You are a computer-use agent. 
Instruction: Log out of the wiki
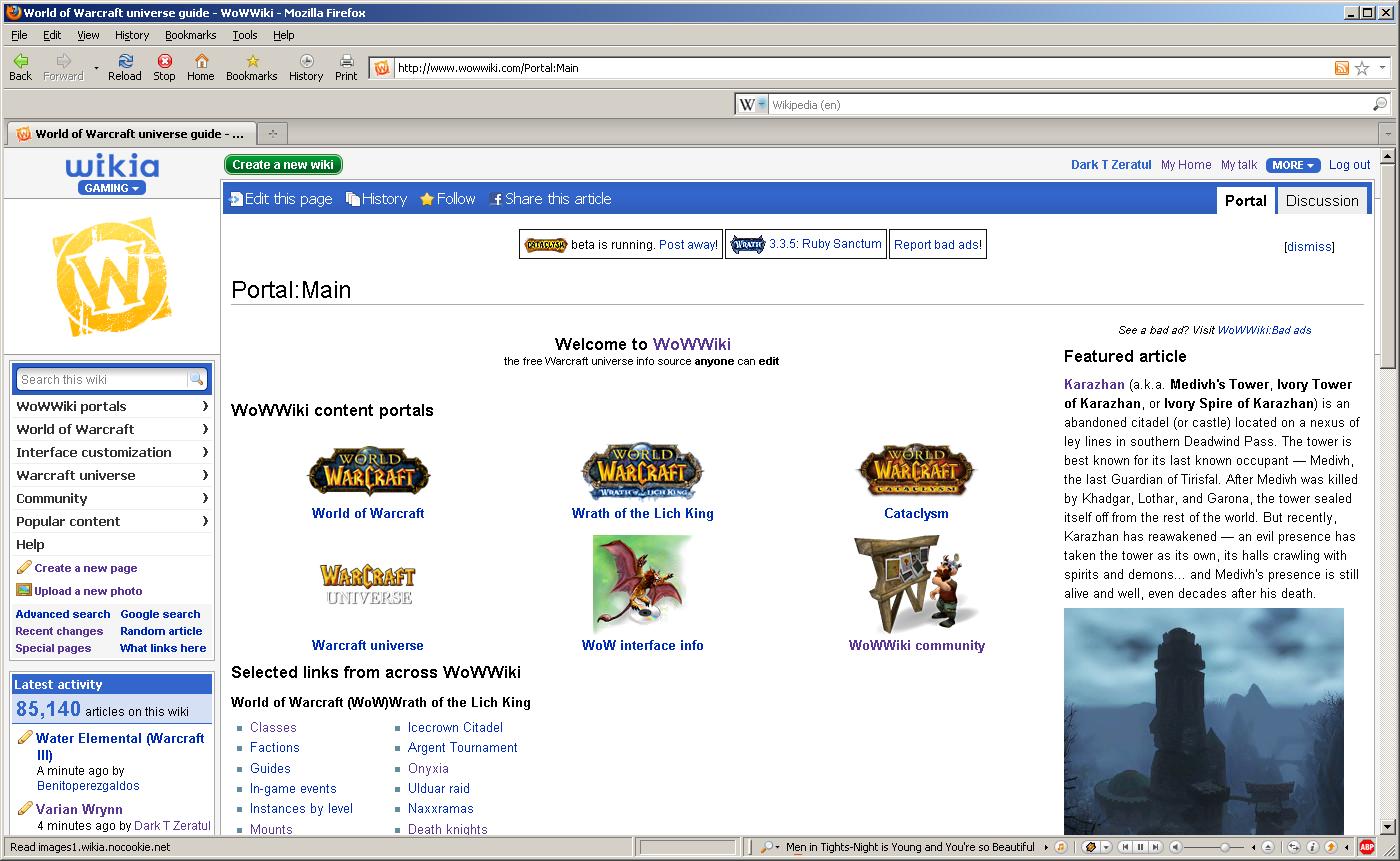tap(1349, 165)
